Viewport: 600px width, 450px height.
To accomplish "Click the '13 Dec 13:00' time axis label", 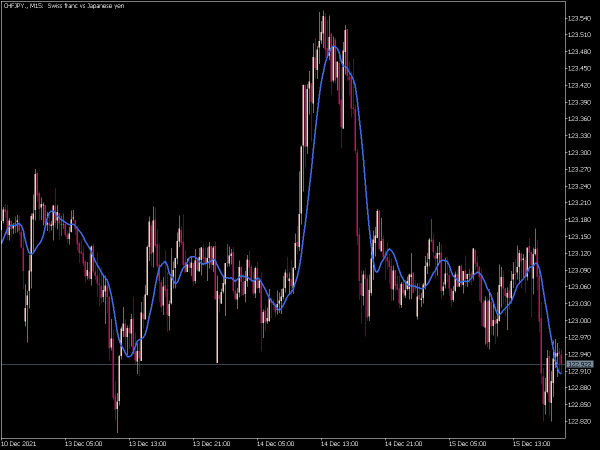I will coord(147,444).
